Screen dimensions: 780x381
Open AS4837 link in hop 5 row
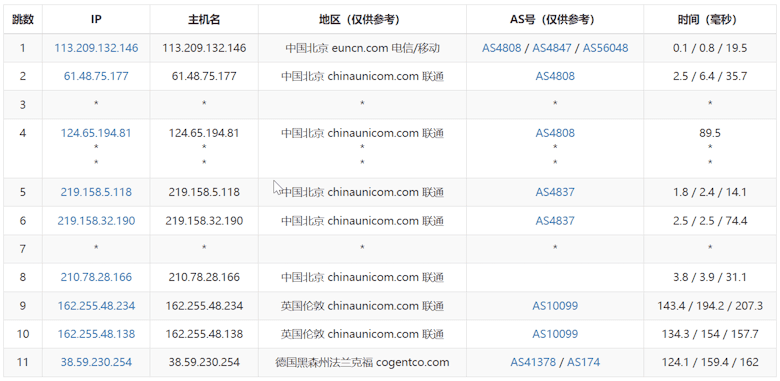coord(555,192)
